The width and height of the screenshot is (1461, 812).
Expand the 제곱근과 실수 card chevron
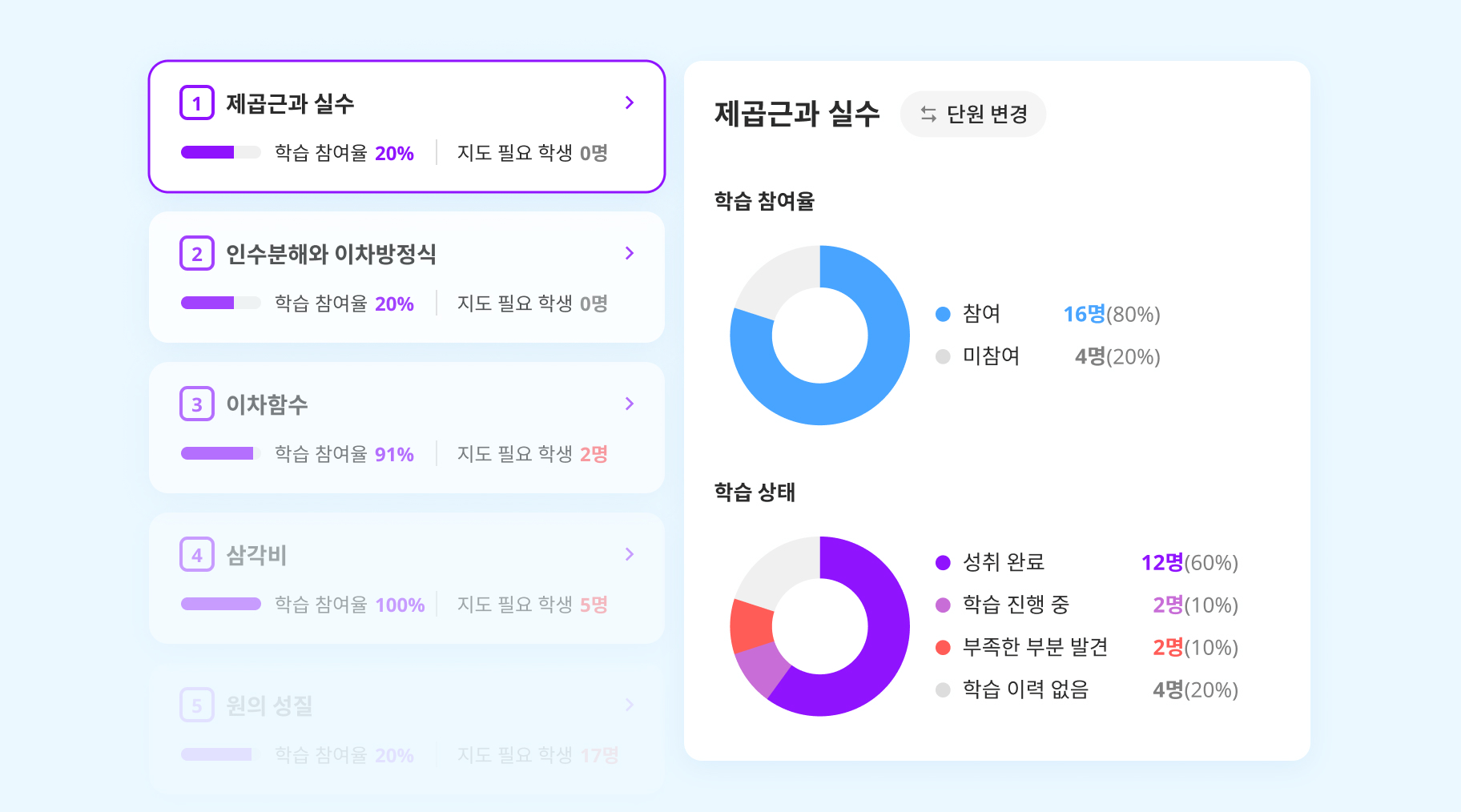tap(630, 103)
